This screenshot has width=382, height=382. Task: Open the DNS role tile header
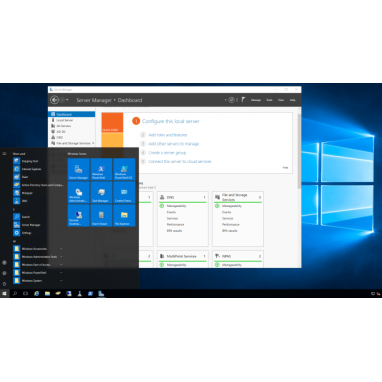(x=183, y=197)
